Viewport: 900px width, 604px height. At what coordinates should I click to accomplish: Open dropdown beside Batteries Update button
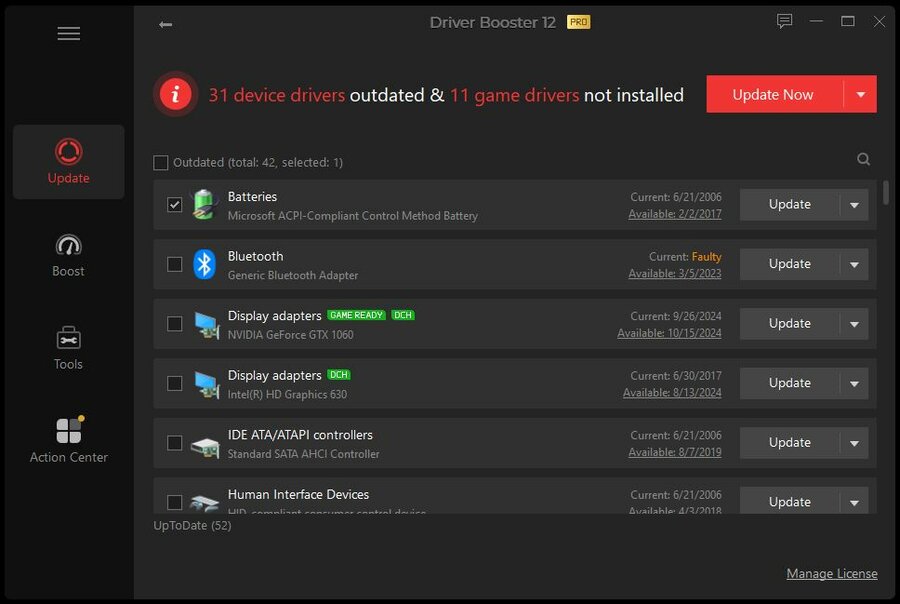coord(854,205)
